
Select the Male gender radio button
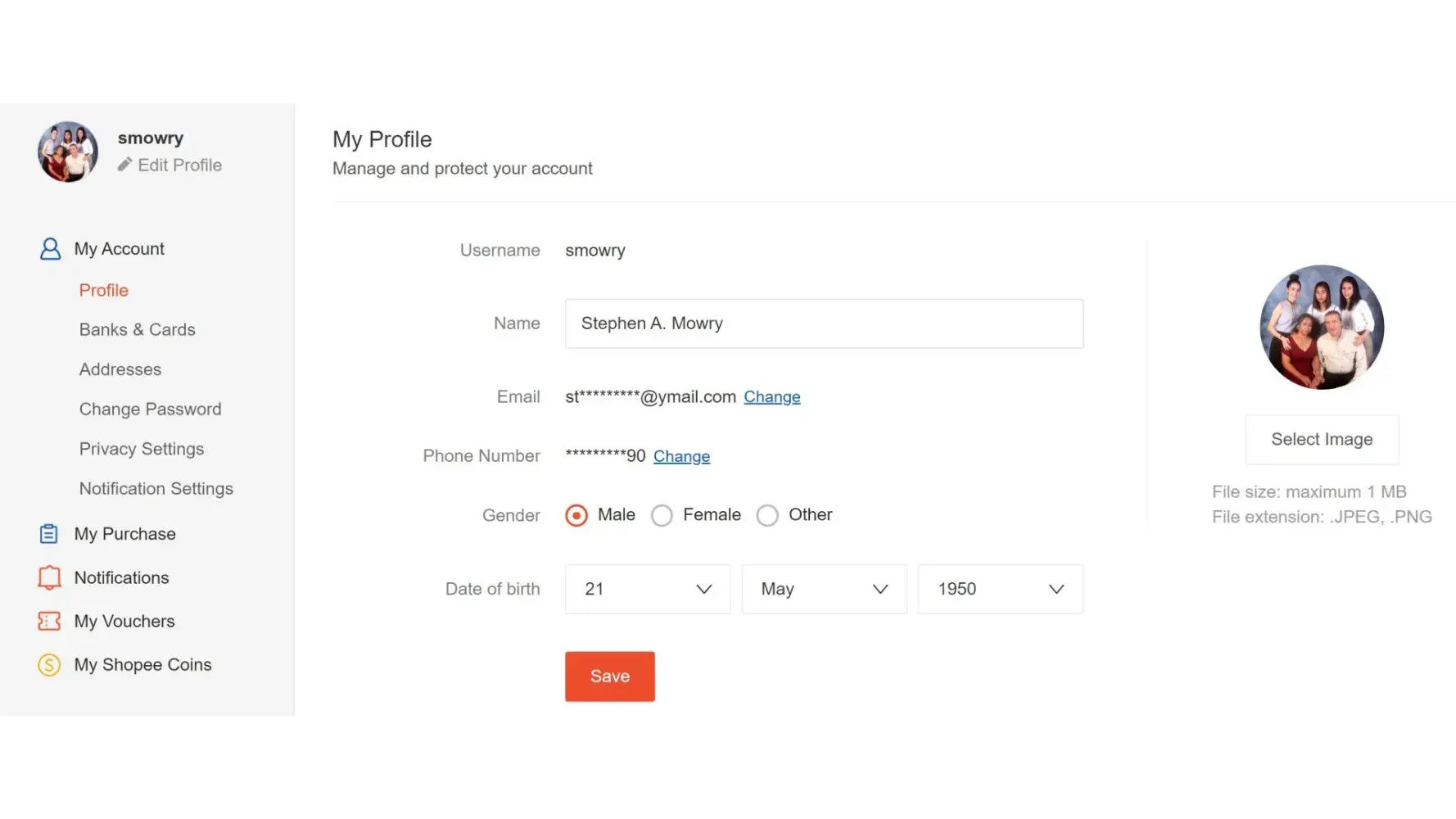click(x=577, y=515)
